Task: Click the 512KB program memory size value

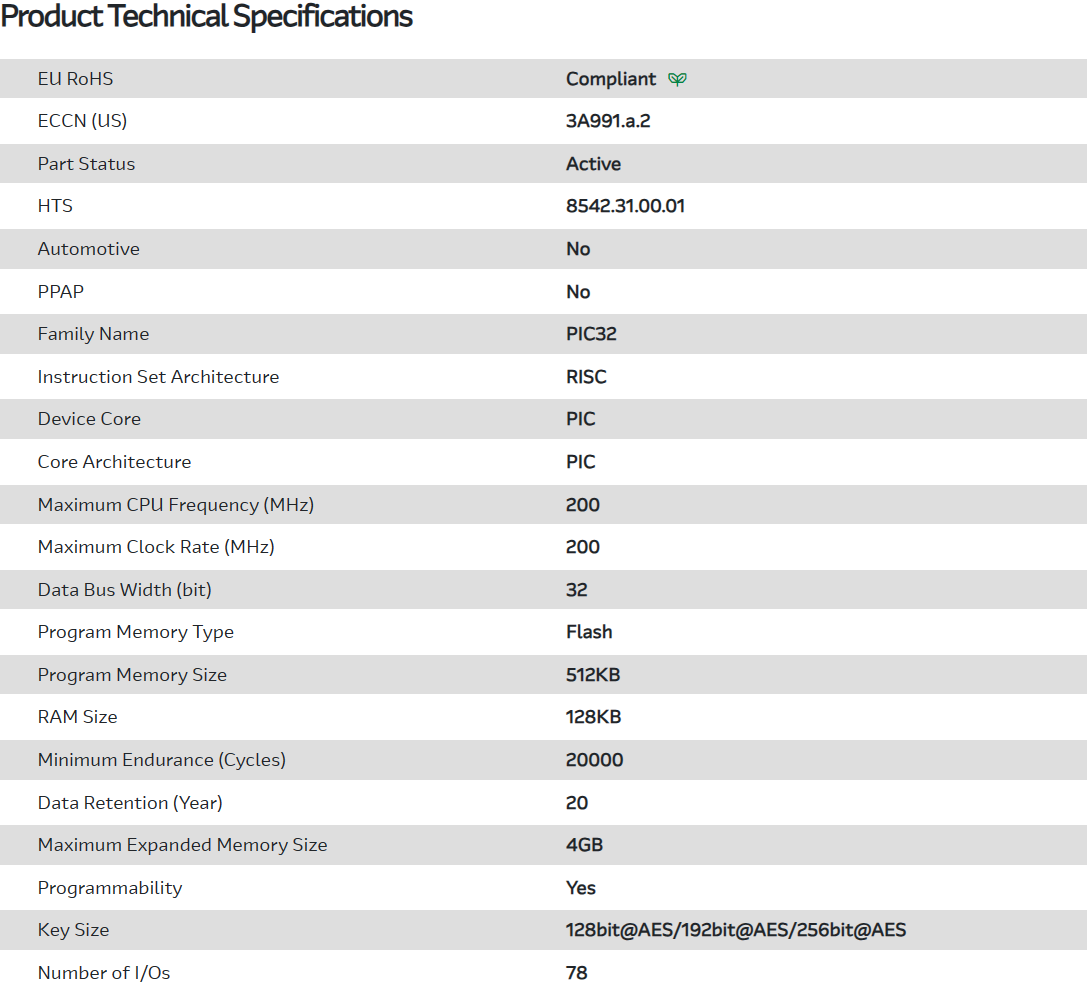Action: pyautogui.click(x=593, y=675)
